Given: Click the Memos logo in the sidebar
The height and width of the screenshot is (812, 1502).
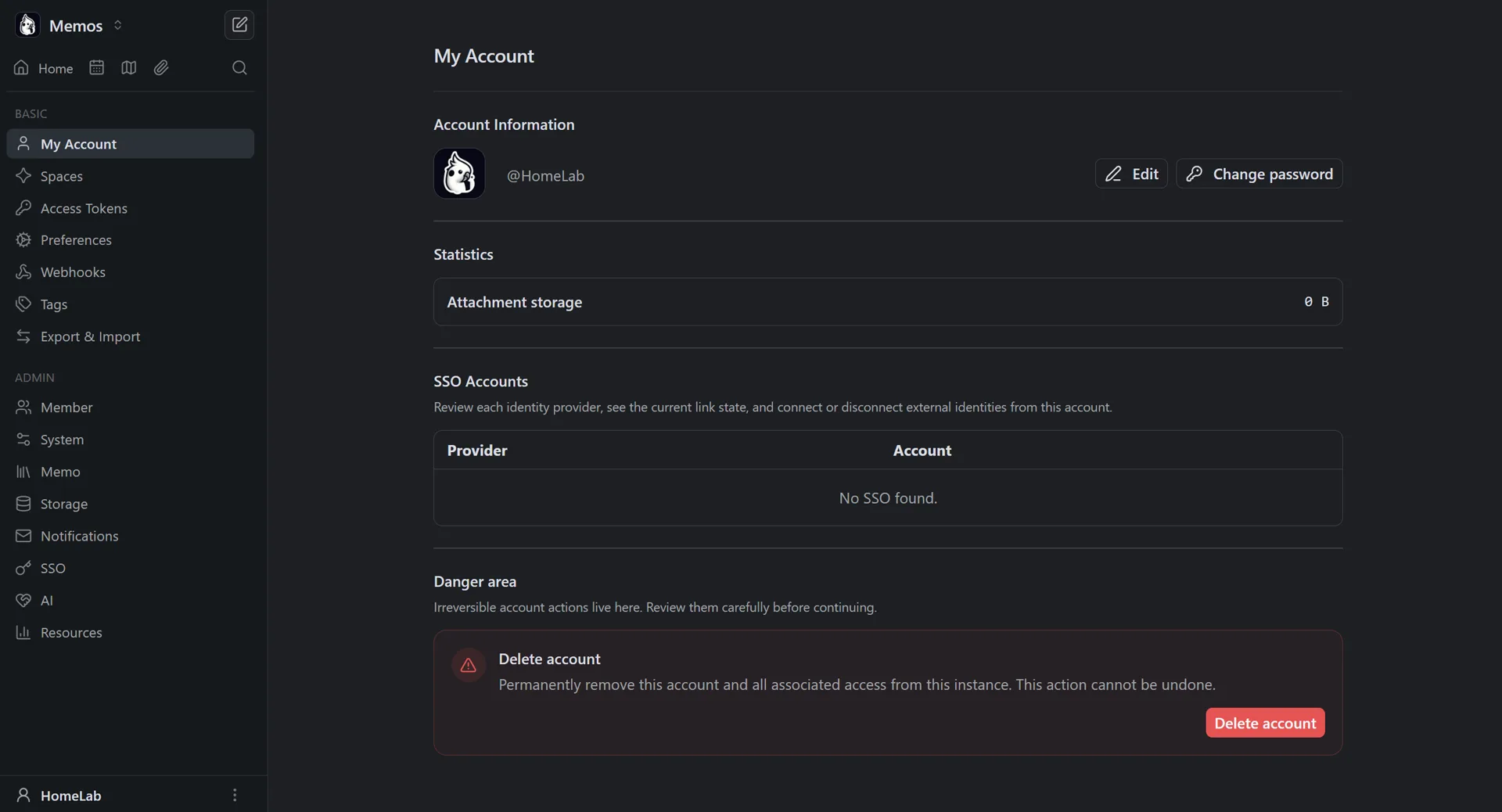Looking at the screenshot, I should click(27, 25).
